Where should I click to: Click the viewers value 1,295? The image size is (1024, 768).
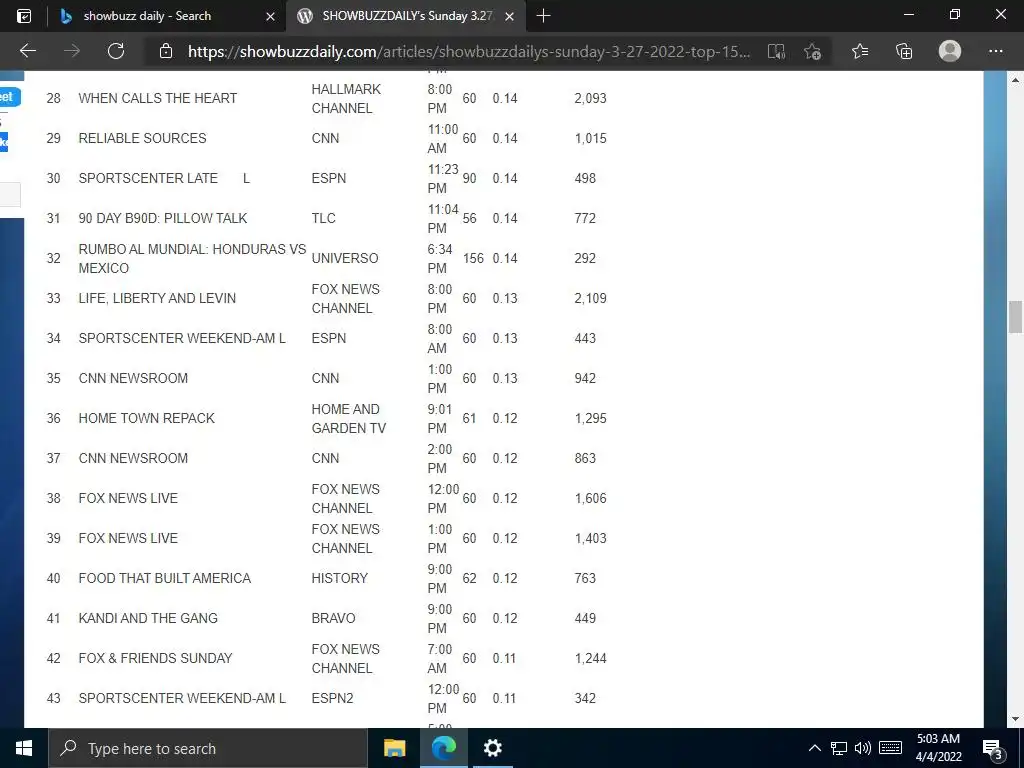590,418
